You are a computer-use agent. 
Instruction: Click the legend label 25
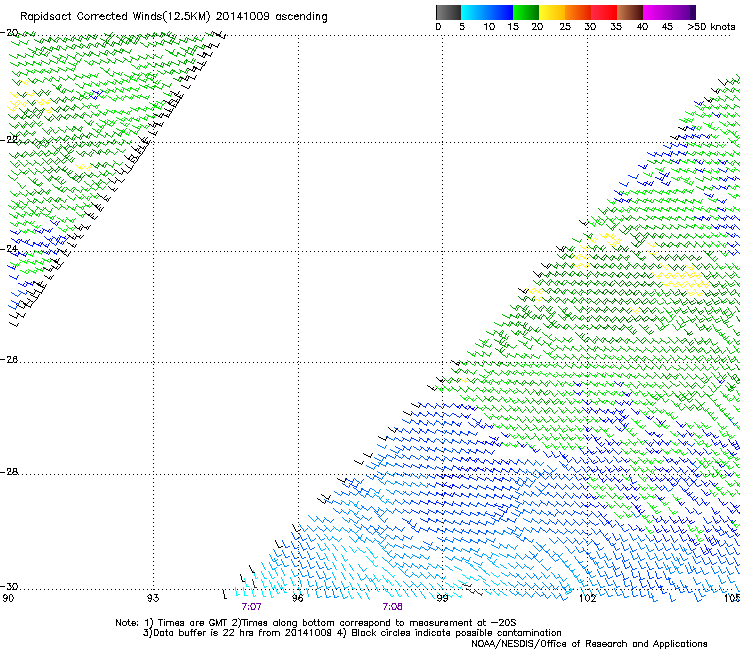click(565, 27)
